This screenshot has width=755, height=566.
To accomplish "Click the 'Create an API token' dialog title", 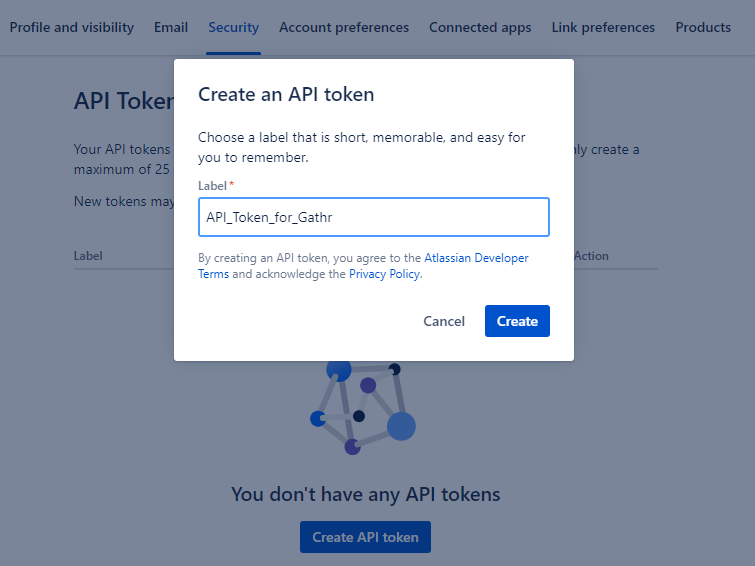I will [286, 95].
